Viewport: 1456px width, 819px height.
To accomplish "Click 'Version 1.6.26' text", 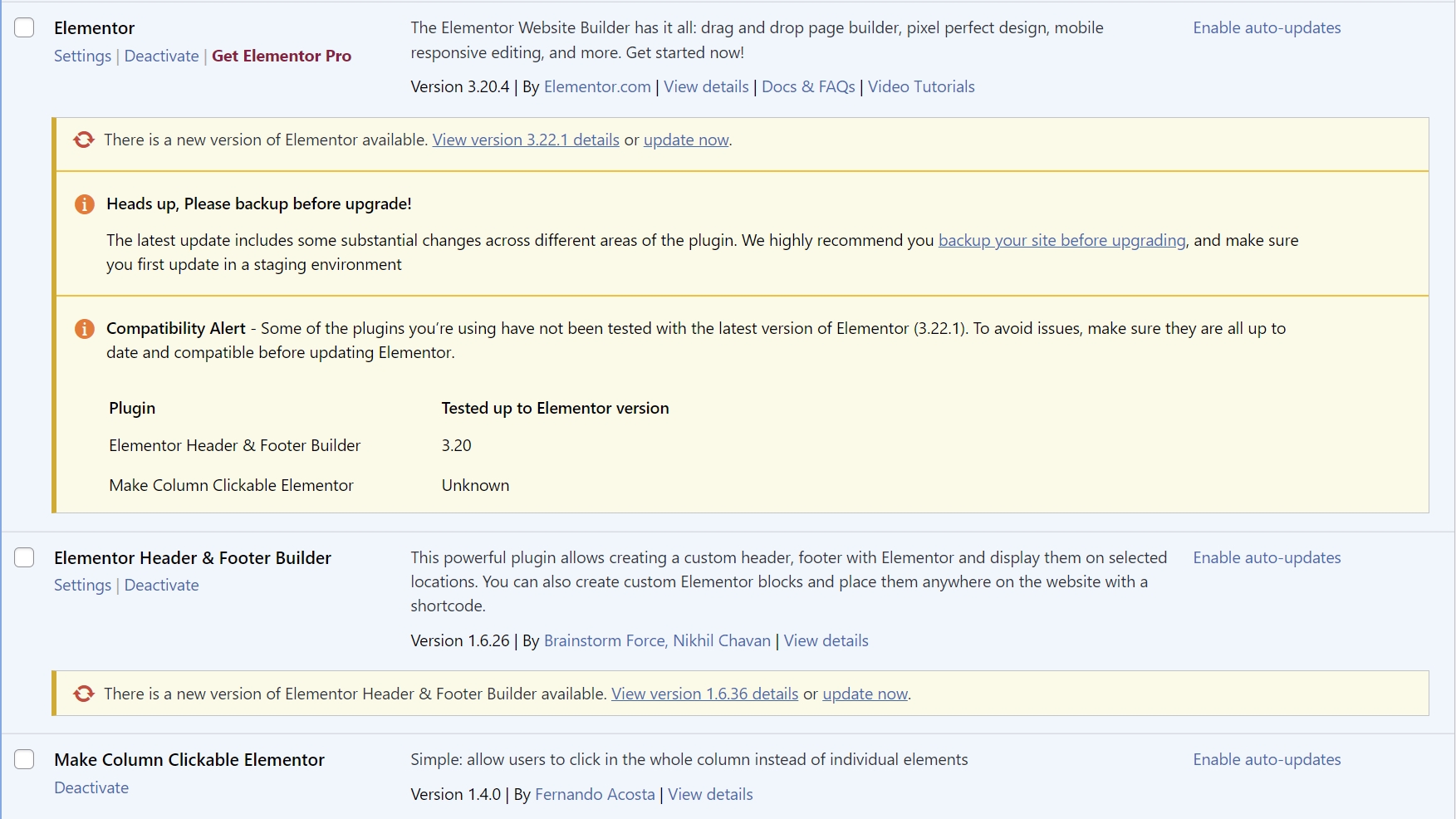I will pos(459,641).
